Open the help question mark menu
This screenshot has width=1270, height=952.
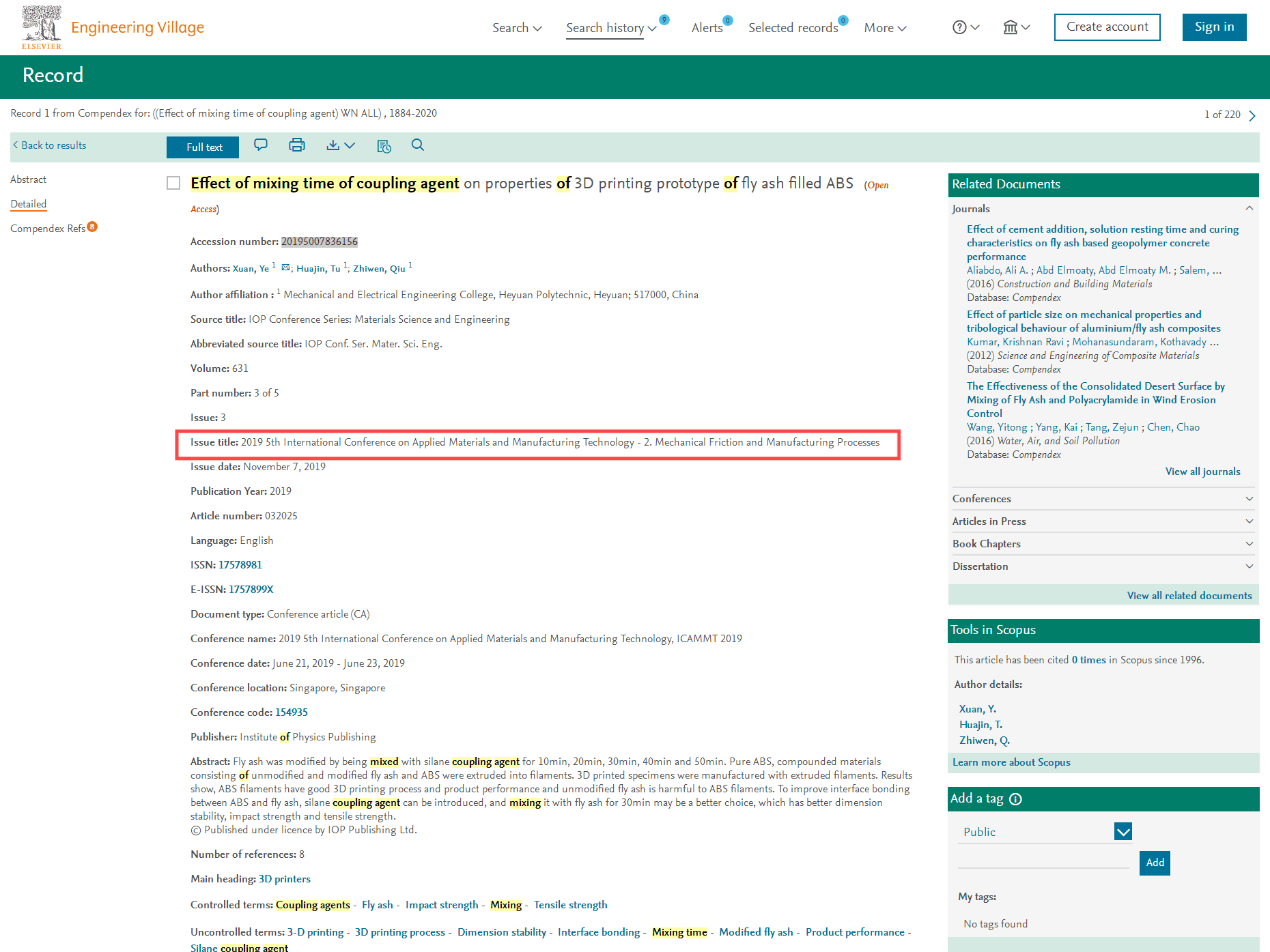tap(965, 27)
